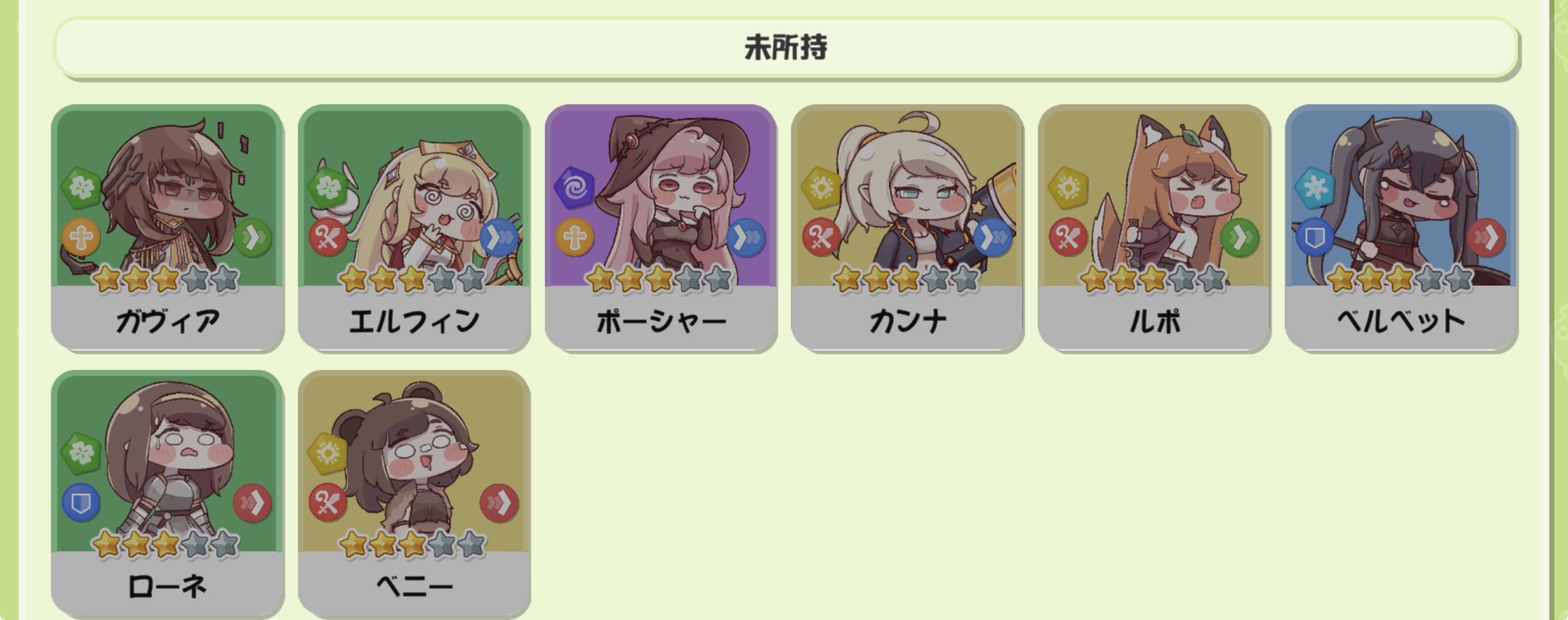Click the blue double-arrow icon on カンナ
The image size is (1568, 620).
[992, 238]
